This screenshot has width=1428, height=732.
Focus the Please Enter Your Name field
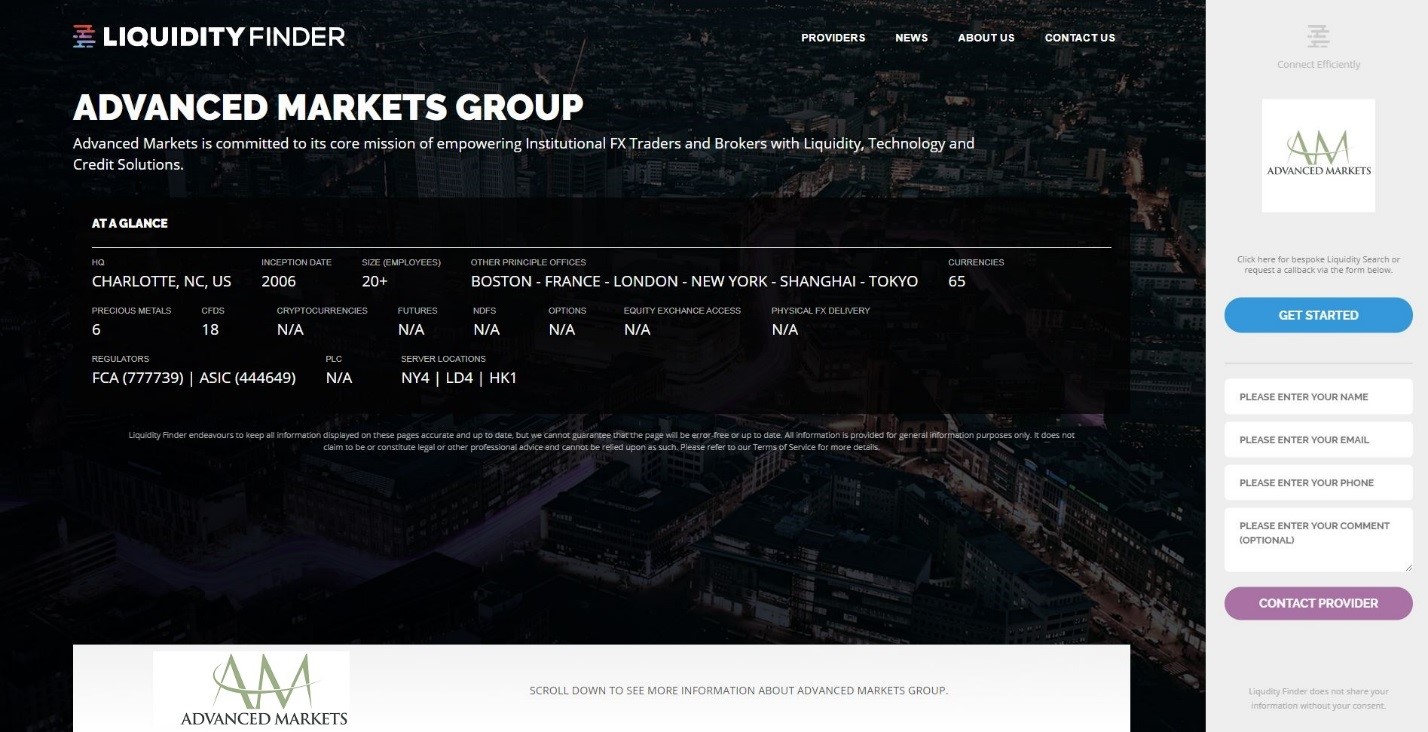point(1318,397)
